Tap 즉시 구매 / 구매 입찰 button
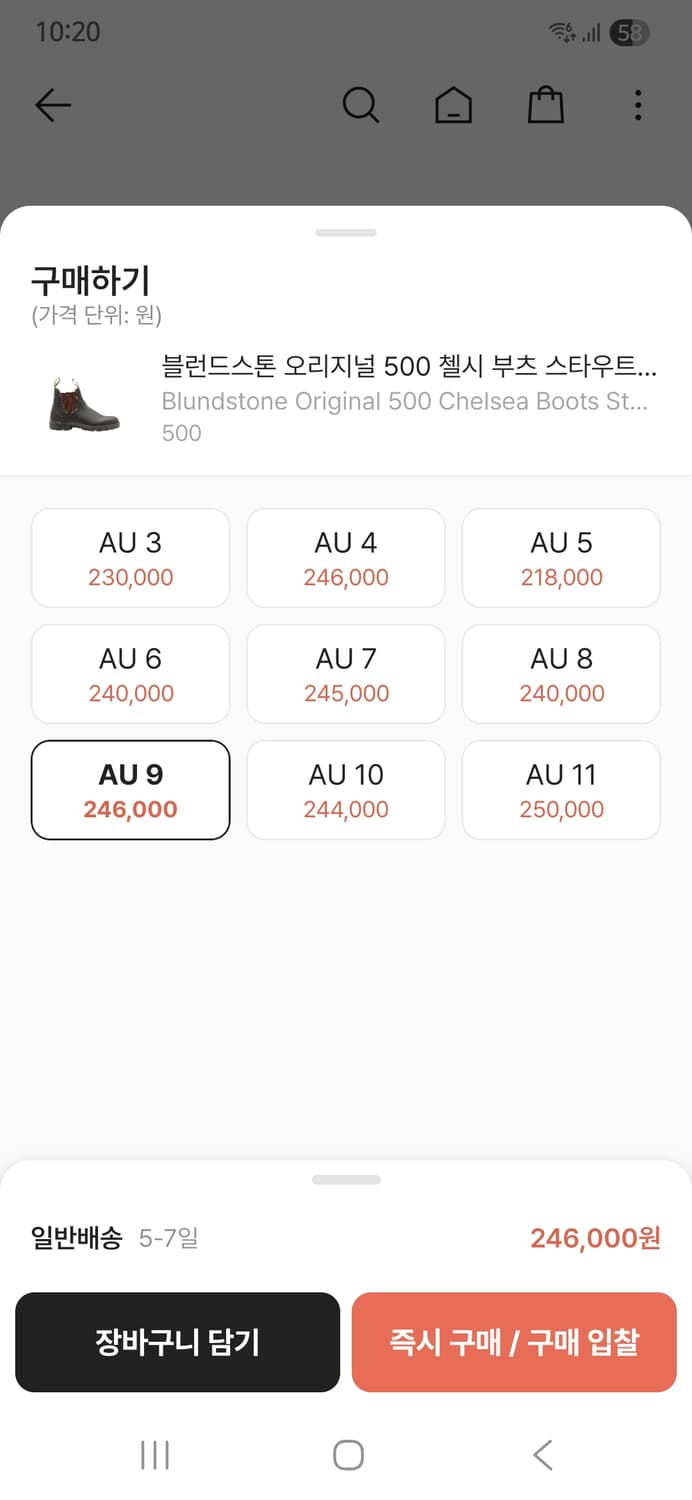This screenshot has width=692, height=1500. point(514,1342)
